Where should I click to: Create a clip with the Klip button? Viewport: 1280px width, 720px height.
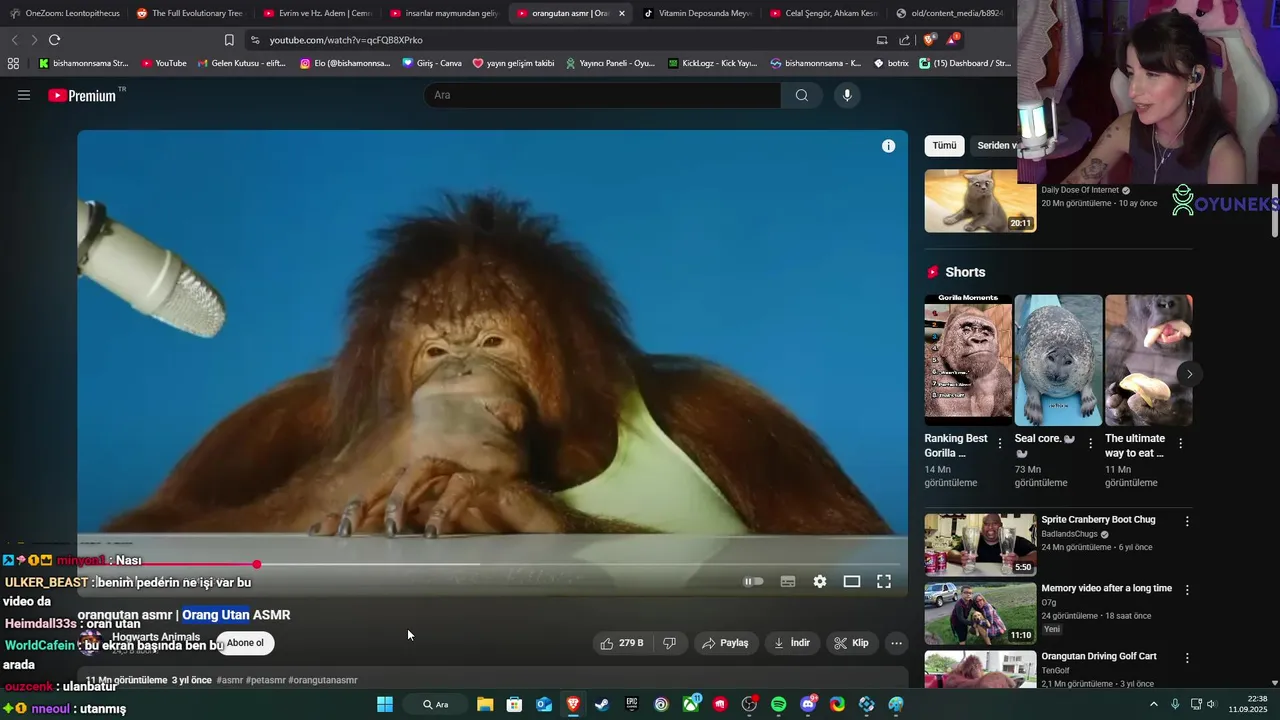coord(852,643)
